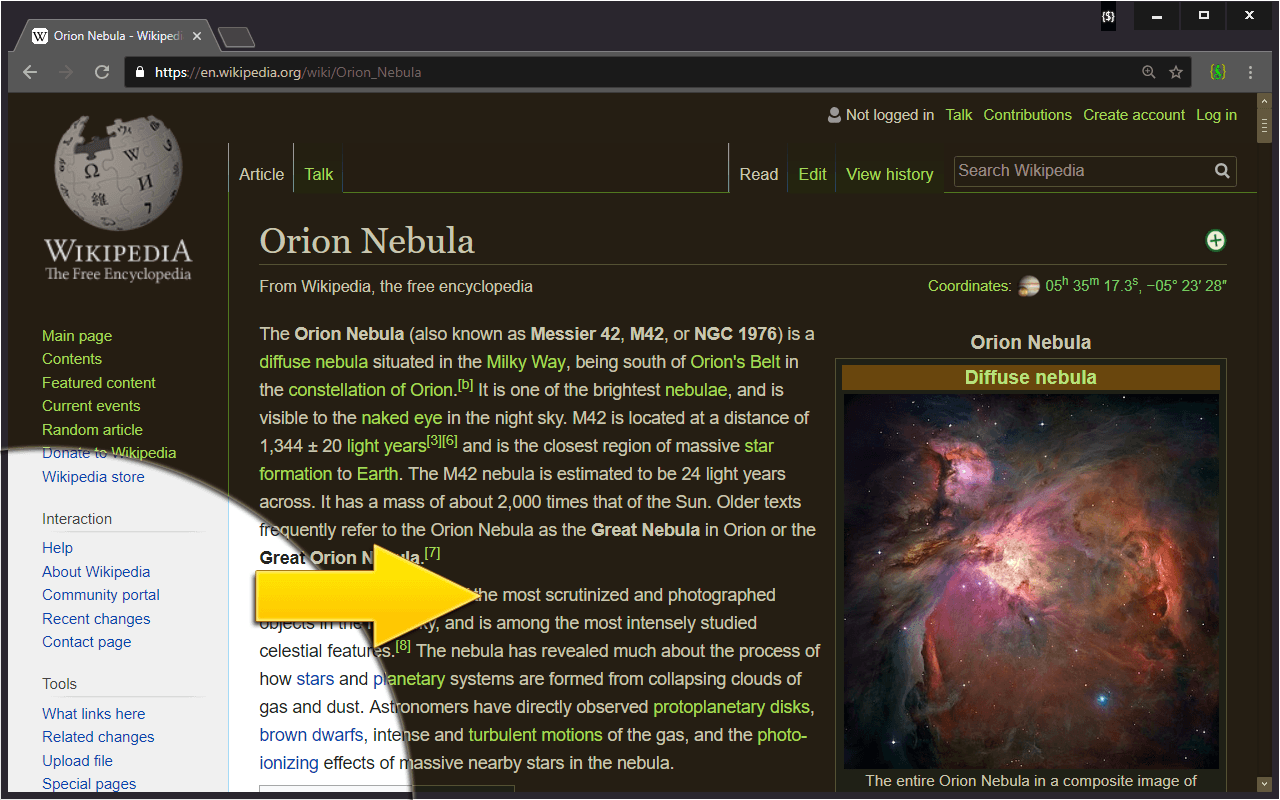Screen dimensions: 1280x800
Task: Open Featured content
Action: point(99,383)
